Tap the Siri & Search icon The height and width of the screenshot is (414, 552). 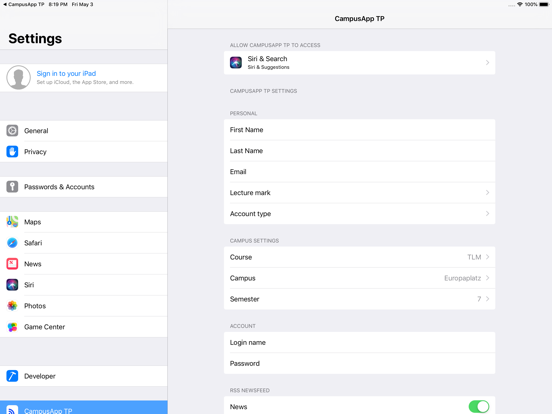(x=236, y=63)
